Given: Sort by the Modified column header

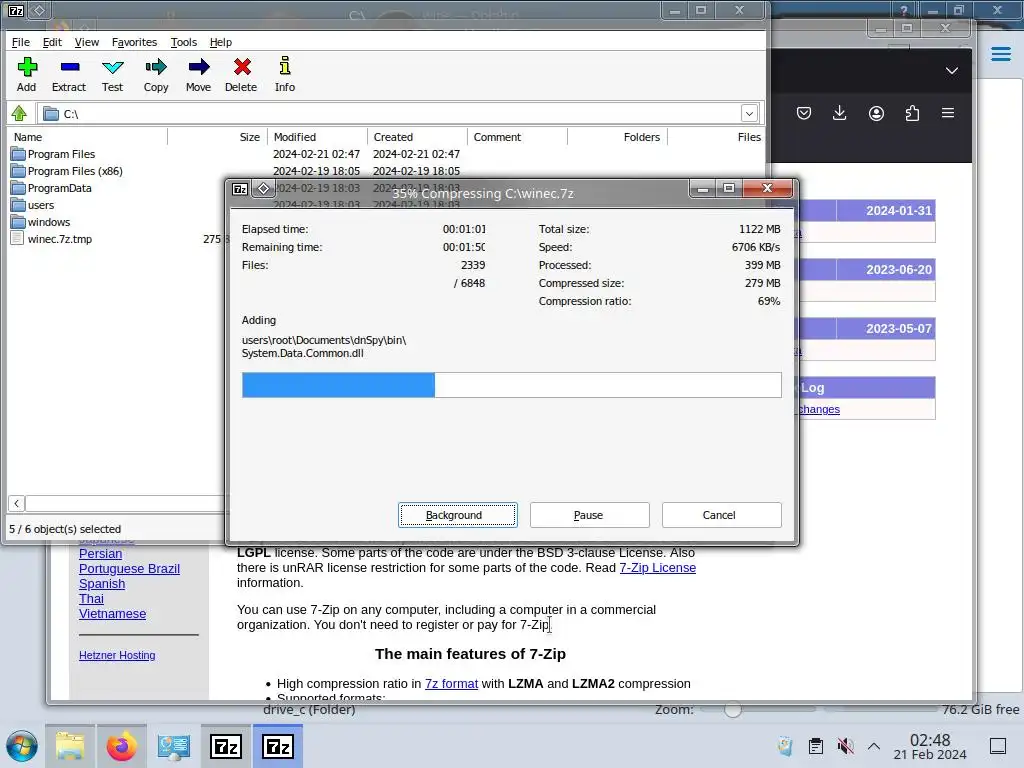Looking at the screenshot, I should coord(318,137).
